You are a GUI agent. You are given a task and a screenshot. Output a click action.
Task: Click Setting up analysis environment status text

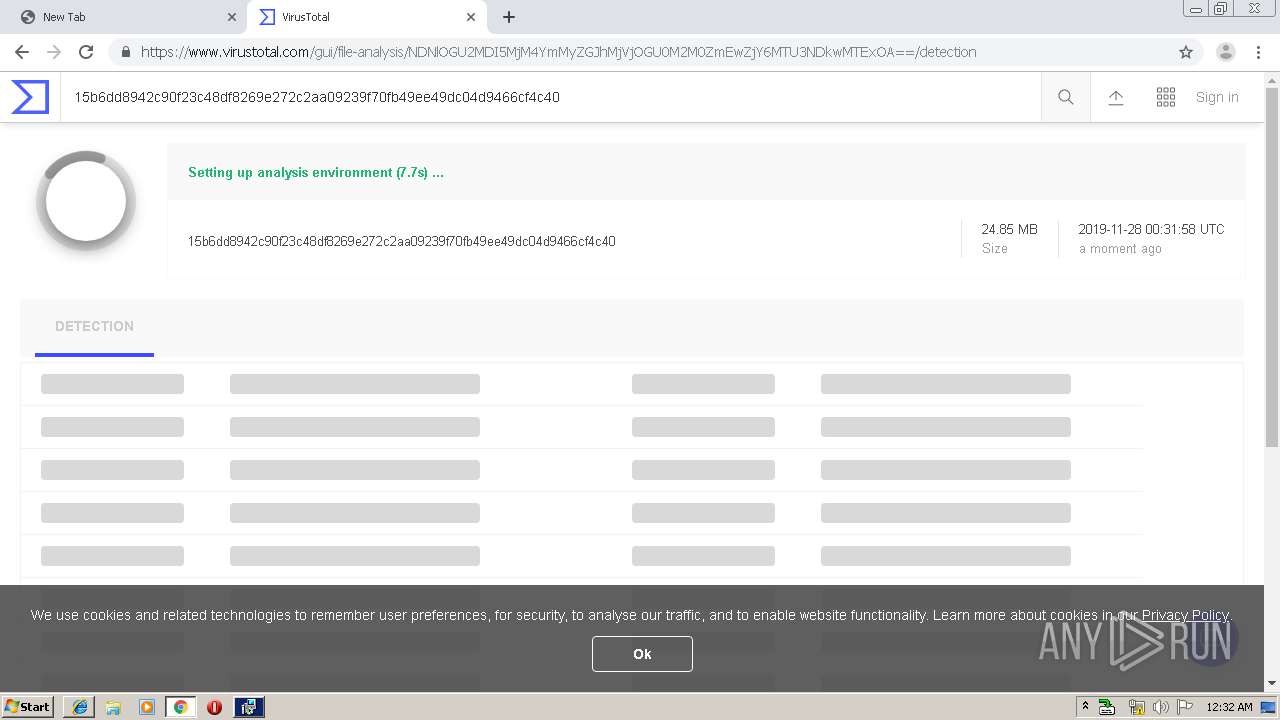pos(316,172)
